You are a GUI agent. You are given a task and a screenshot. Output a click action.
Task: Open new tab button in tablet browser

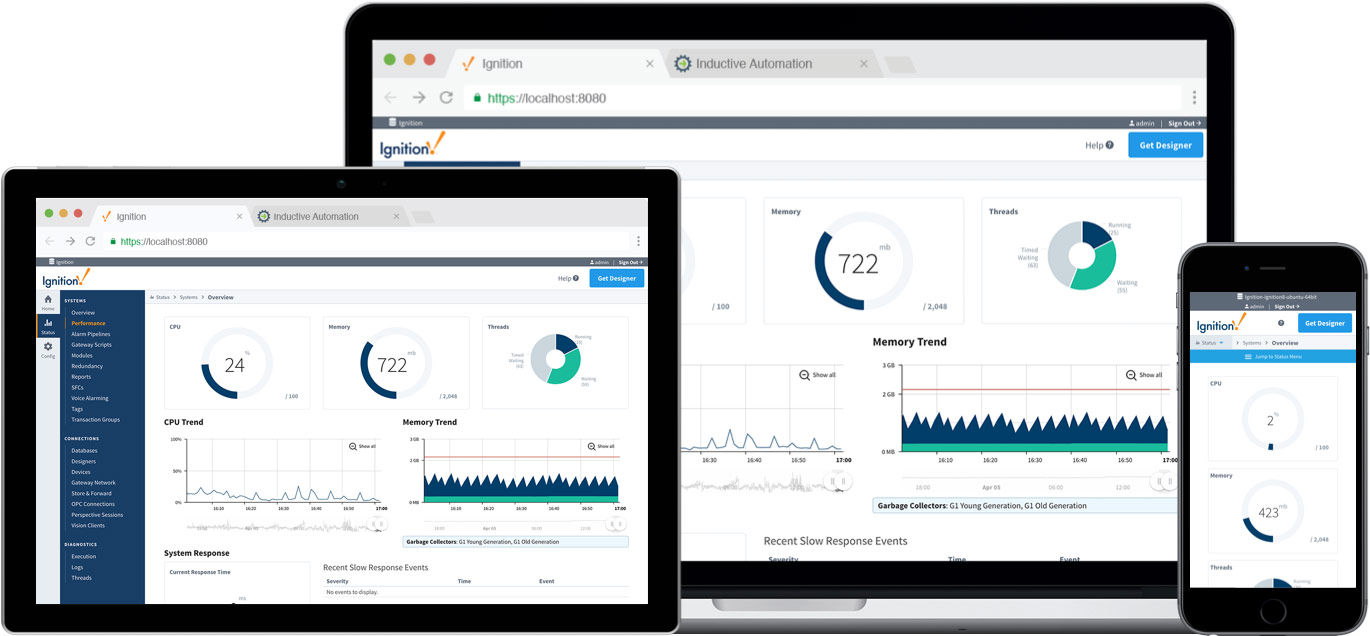click(422, 217)
